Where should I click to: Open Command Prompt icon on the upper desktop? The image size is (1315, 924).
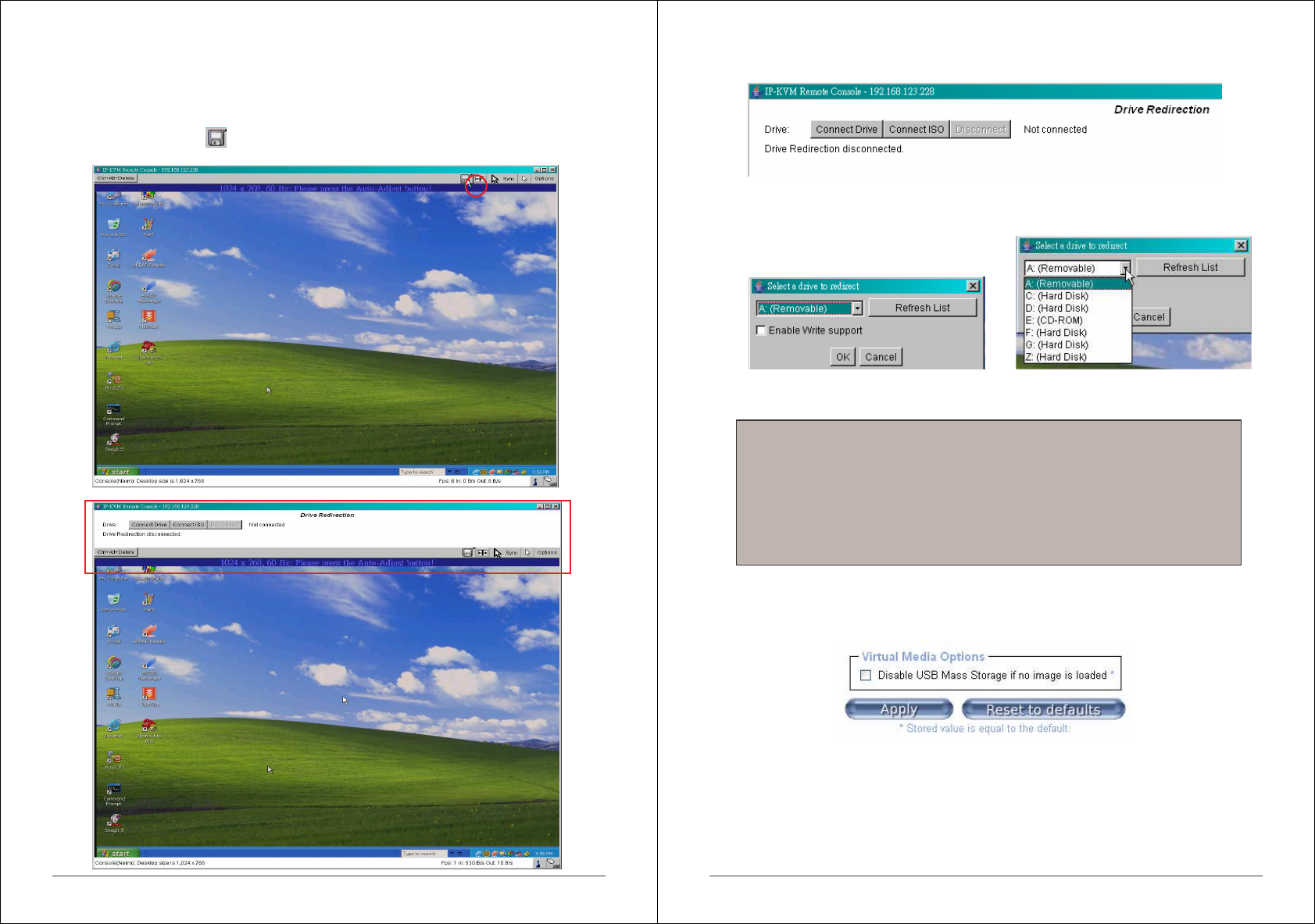point(113,411)
